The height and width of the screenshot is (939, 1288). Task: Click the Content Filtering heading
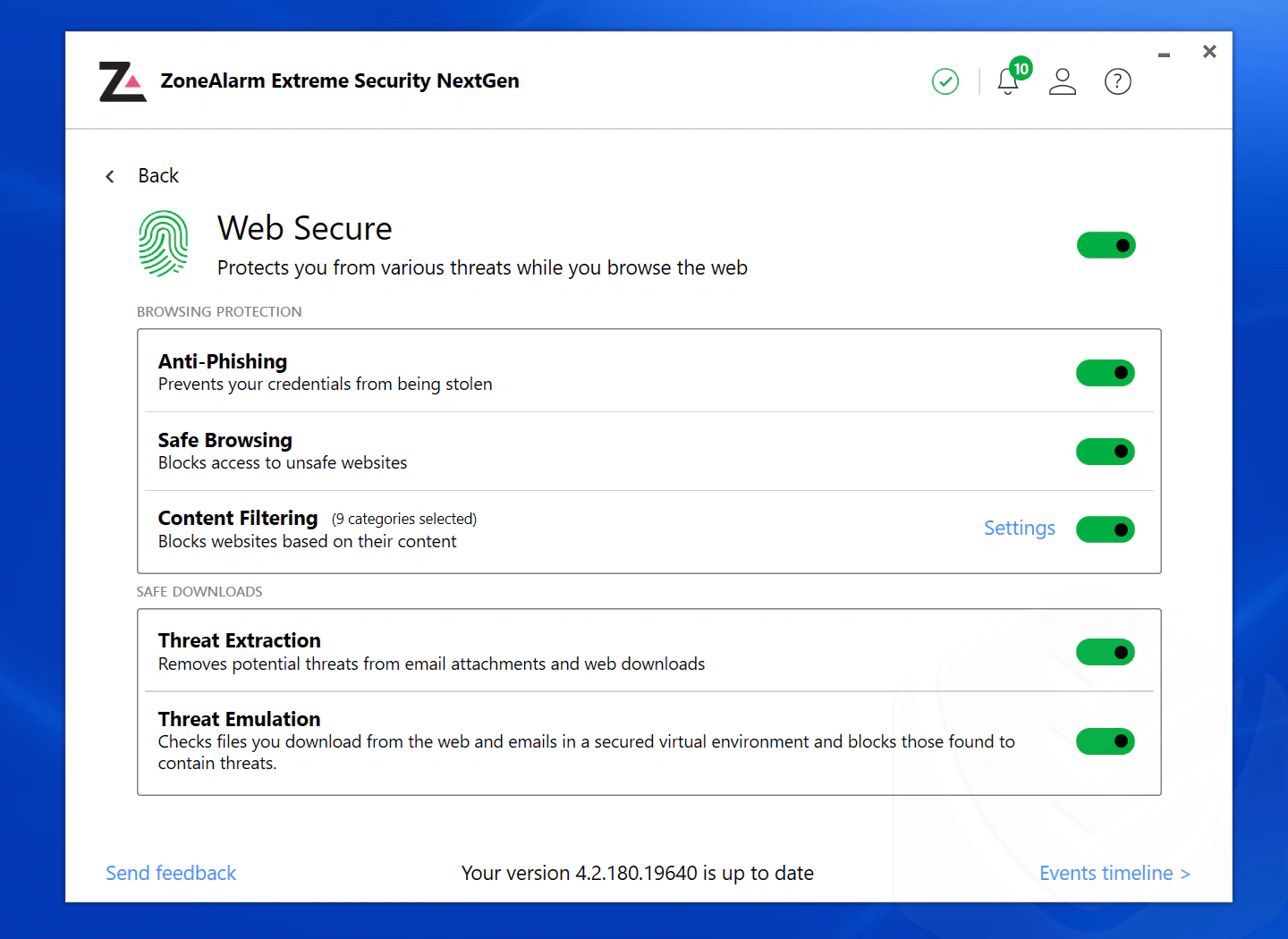(x=238, y=518)
